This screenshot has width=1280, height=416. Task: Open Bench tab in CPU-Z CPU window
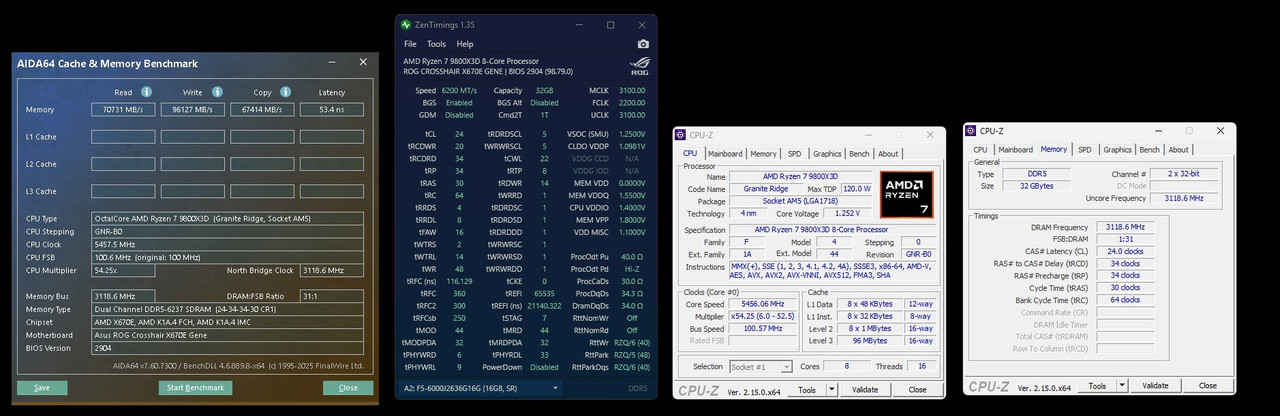859,154
